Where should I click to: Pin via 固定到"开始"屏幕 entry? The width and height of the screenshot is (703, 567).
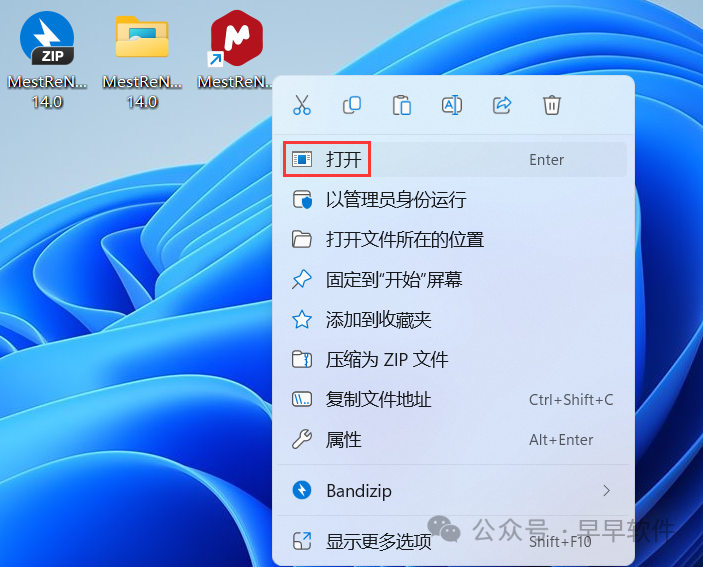pos(393,280)
